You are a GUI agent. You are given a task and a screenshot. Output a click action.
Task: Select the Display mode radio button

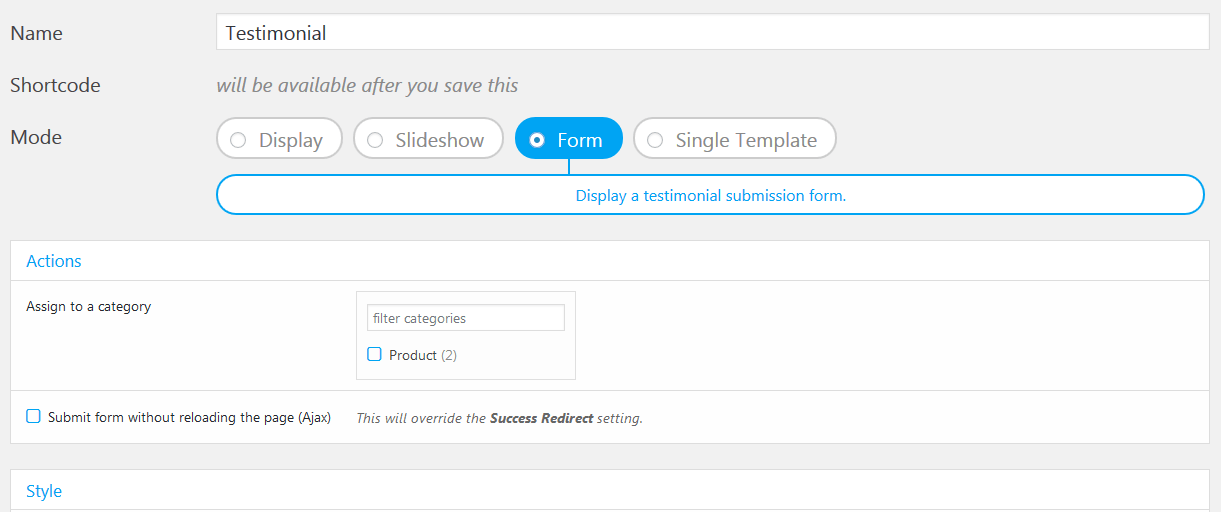[239, 140]
